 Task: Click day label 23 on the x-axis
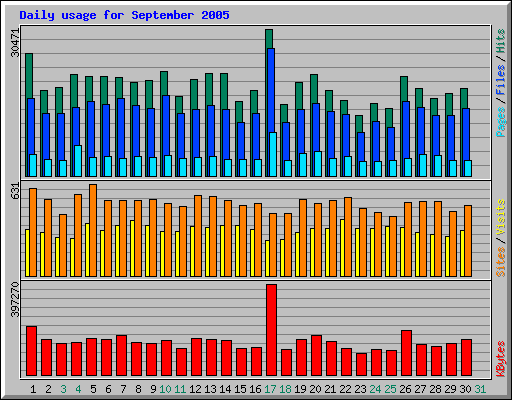360,389
